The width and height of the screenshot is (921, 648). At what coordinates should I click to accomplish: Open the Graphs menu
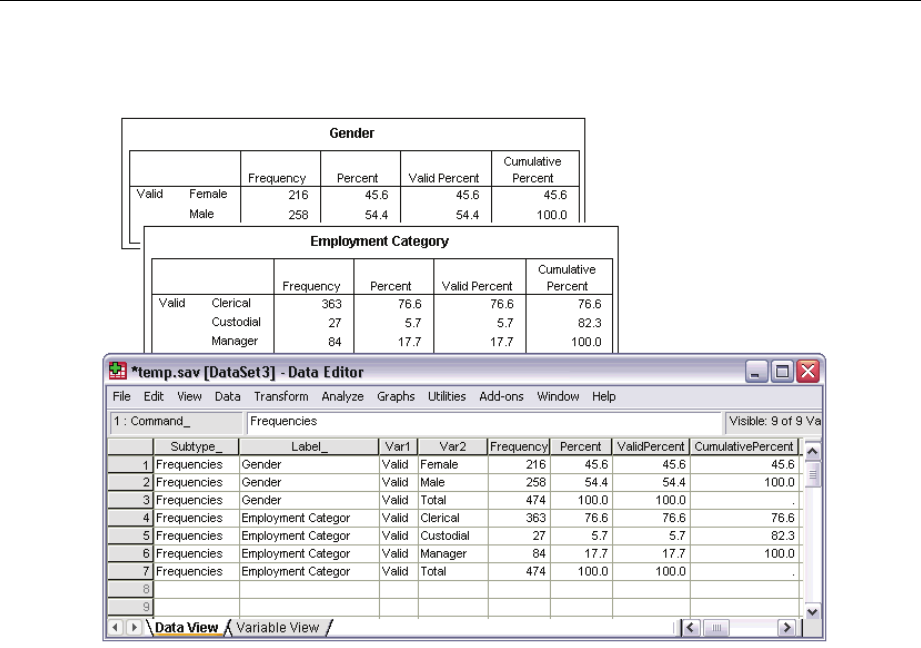pos(396,397)
